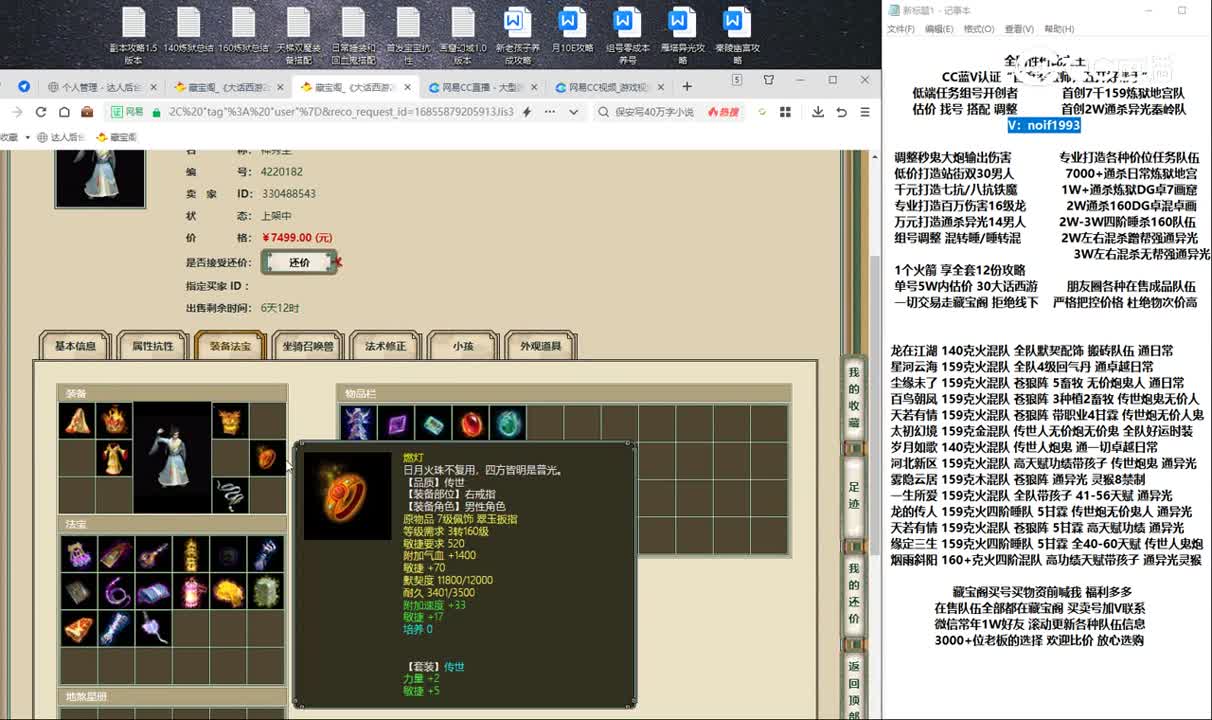Select the blue scroll treasure icon
The image size is (1212, 720).
(115, 628)
